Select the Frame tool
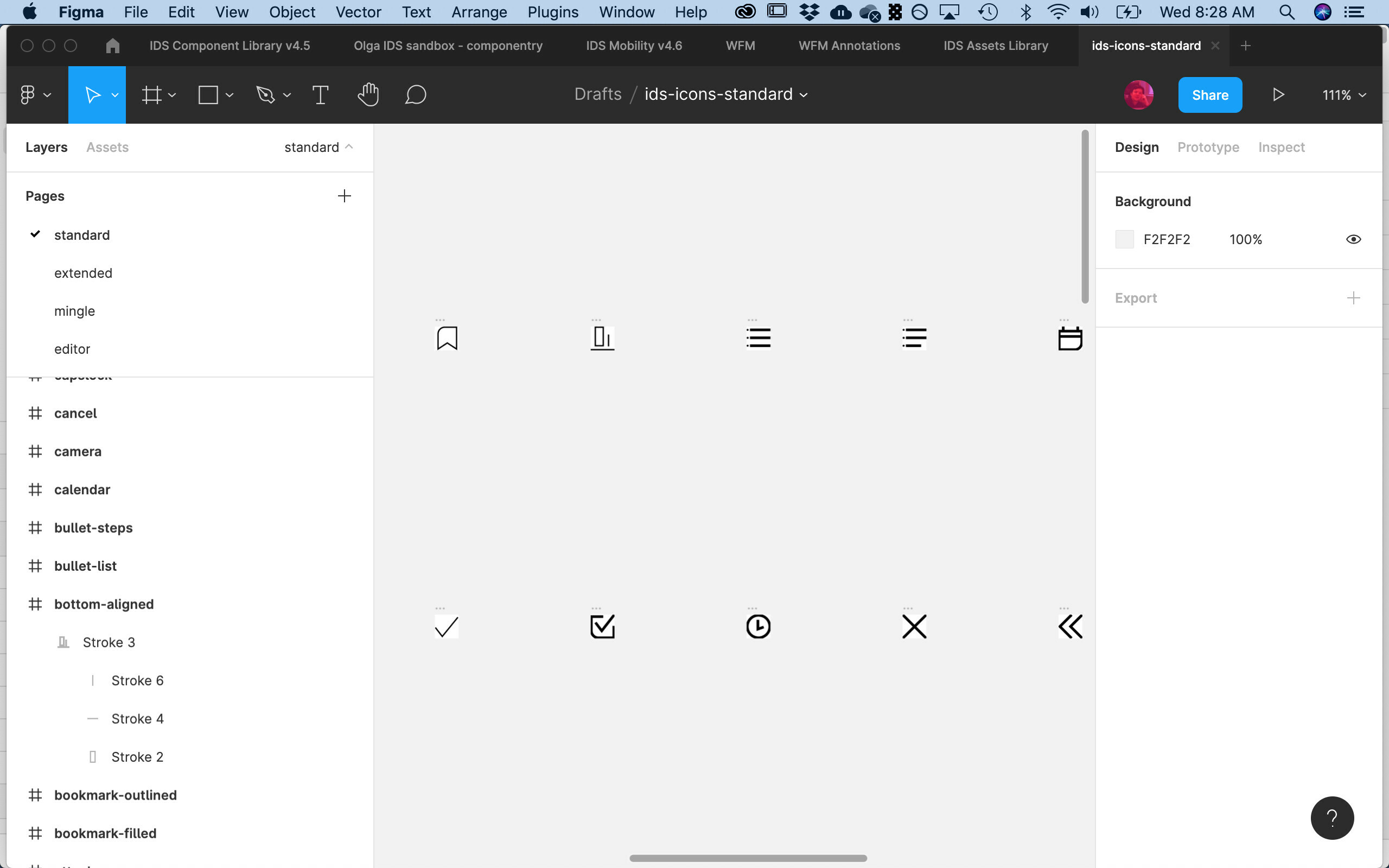The height and width of the screenshot is (868, 1389). pyautogui.click(x=151, y=95)
